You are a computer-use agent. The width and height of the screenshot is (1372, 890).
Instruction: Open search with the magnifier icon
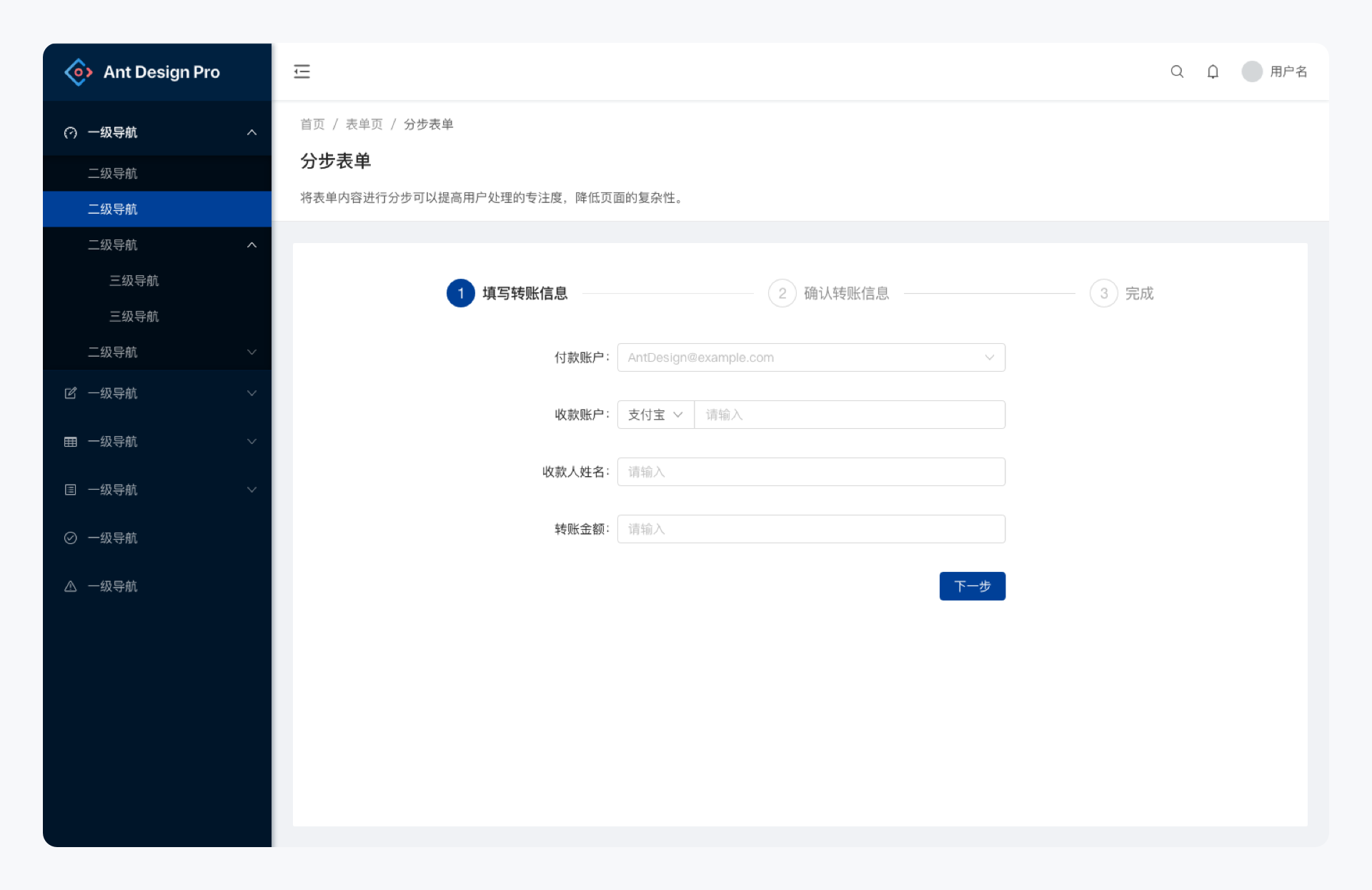click(x=1177, y=71)
